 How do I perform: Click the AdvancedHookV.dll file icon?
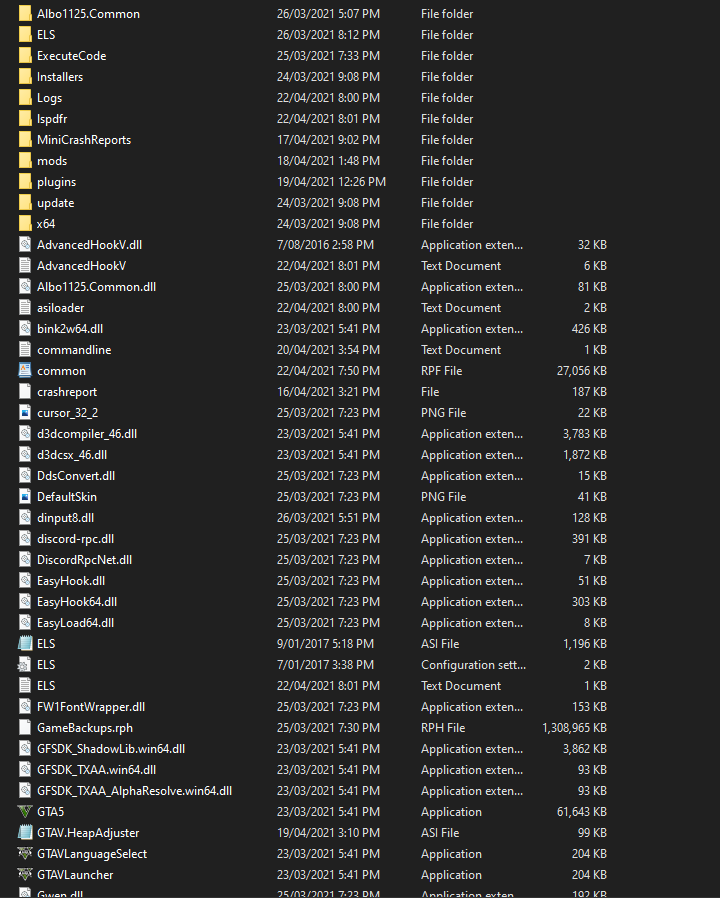coord(25,245)
